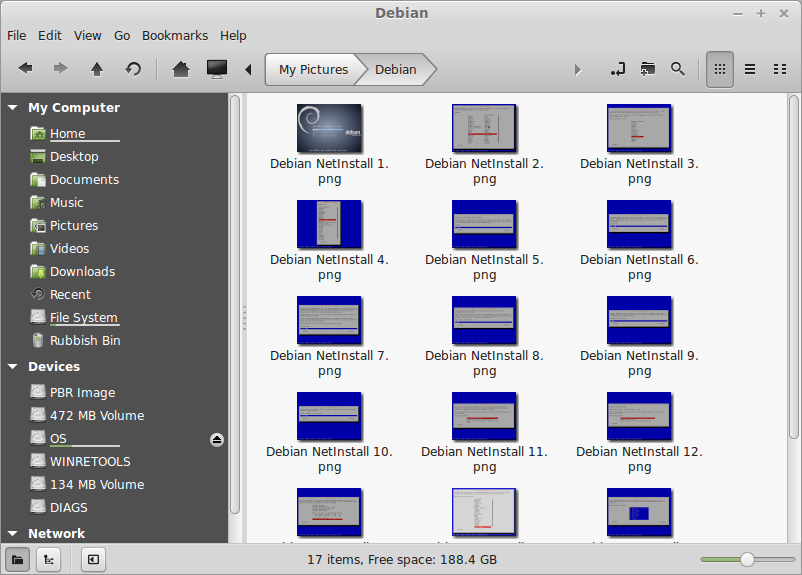Screen dimensions: 802x575
Task: Switch to icon view
Action: pos(720,69)
